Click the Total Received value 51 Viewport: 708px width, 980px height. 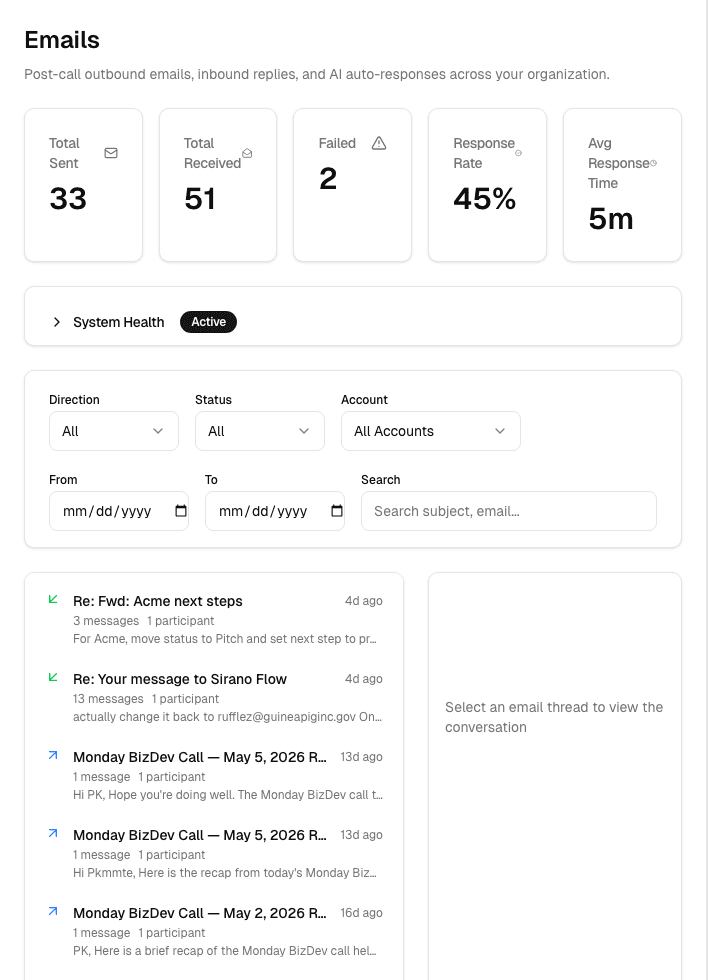[200, 199]
